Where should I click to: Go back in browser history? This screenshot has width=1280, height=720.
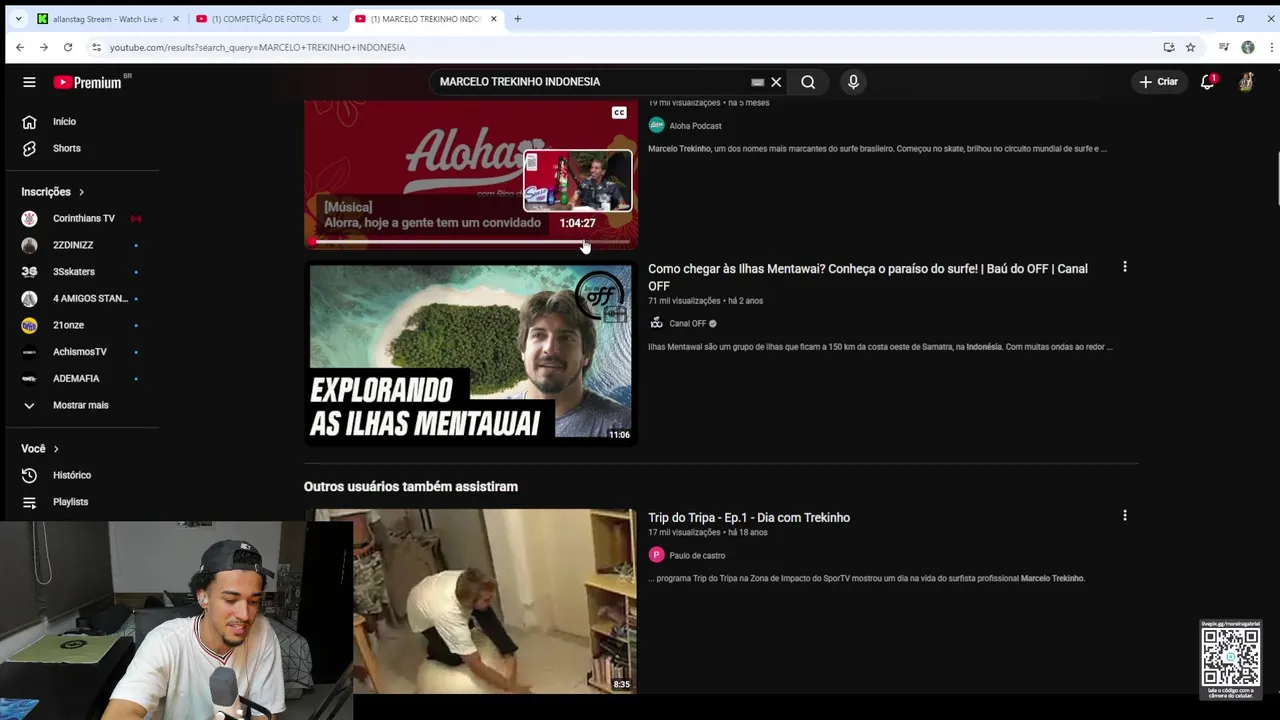(20, 47)
